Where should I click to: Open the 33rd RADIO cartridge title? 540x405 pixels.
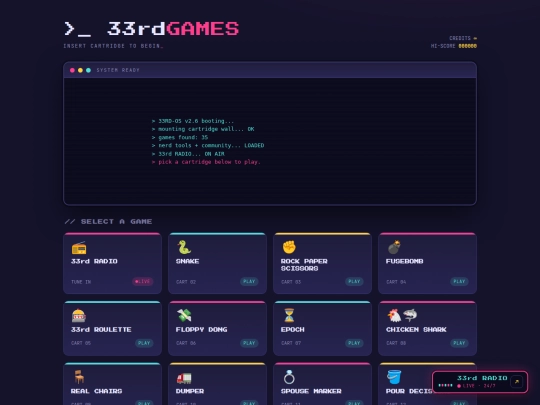click(94, 261)
